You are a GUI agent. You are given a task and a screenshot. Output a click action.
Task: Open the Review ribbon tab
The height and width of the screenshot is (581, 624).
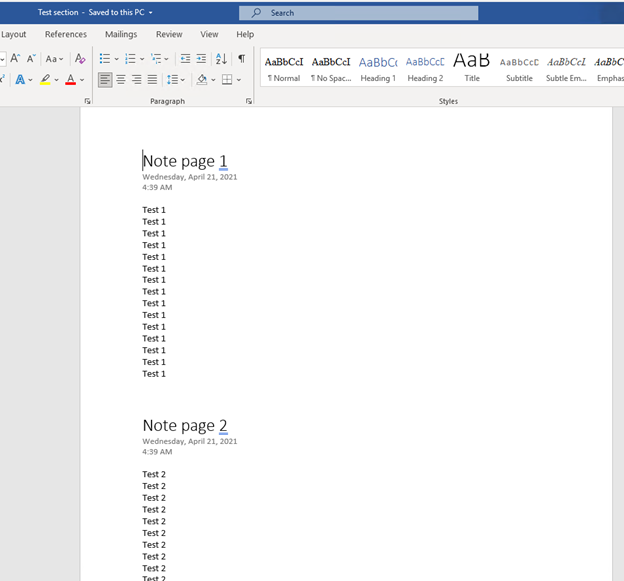(x=169, y=35)
